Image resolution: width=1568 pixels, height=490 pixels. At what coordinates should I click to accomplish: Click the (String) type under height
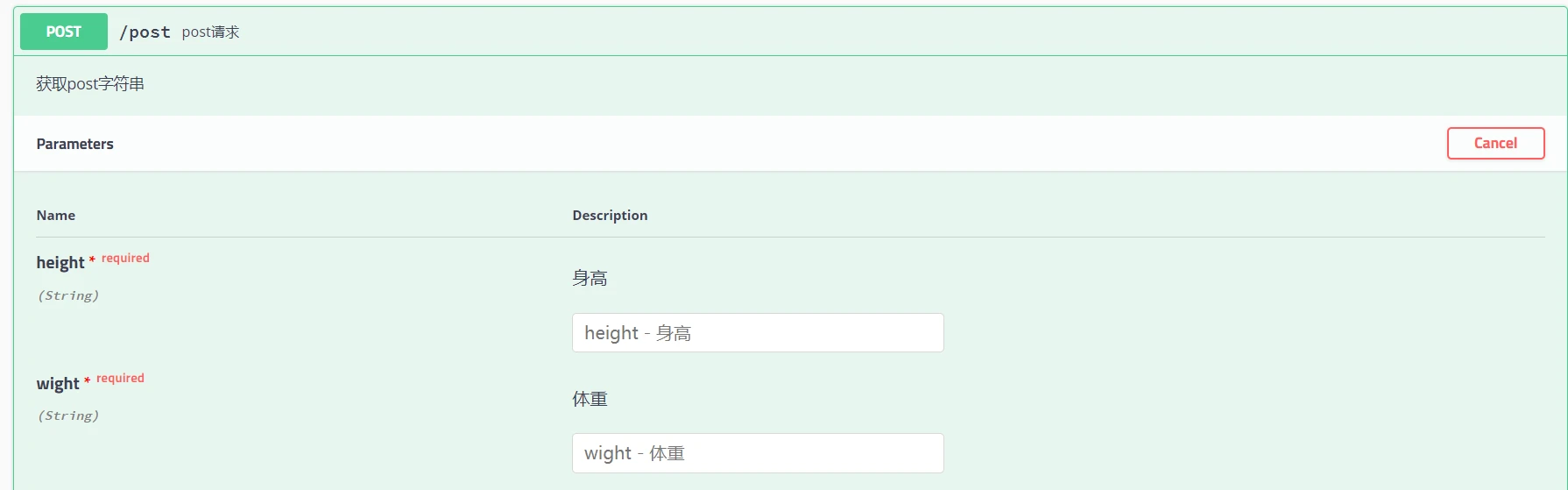click(x=68, y=296)
